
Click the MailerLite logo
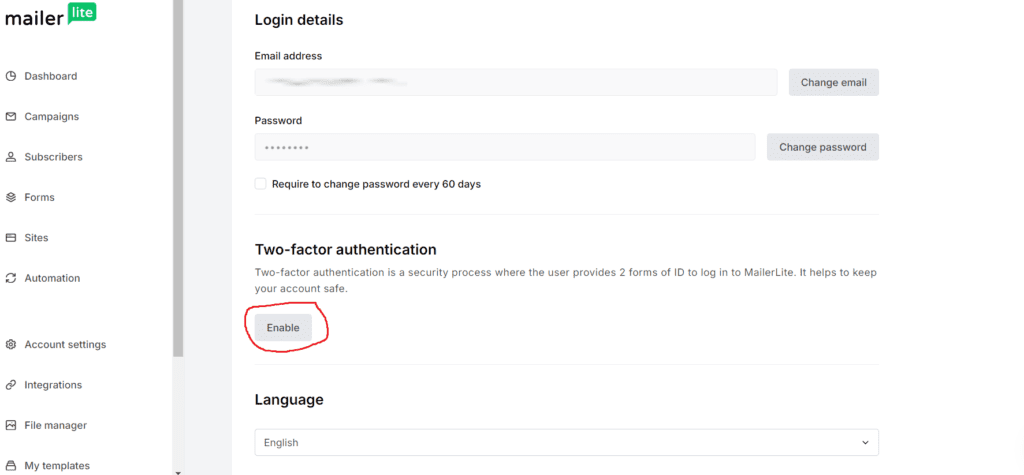point(51,16)
